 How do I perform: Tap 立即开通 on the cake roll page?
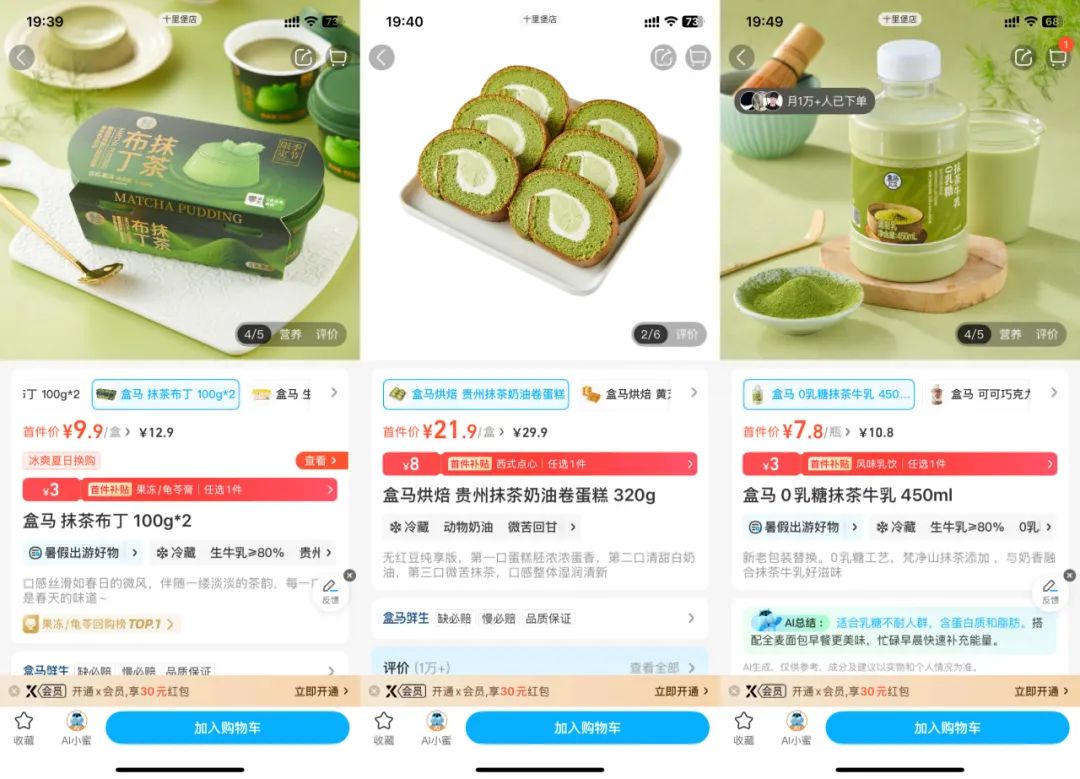(x=681, y=691)
